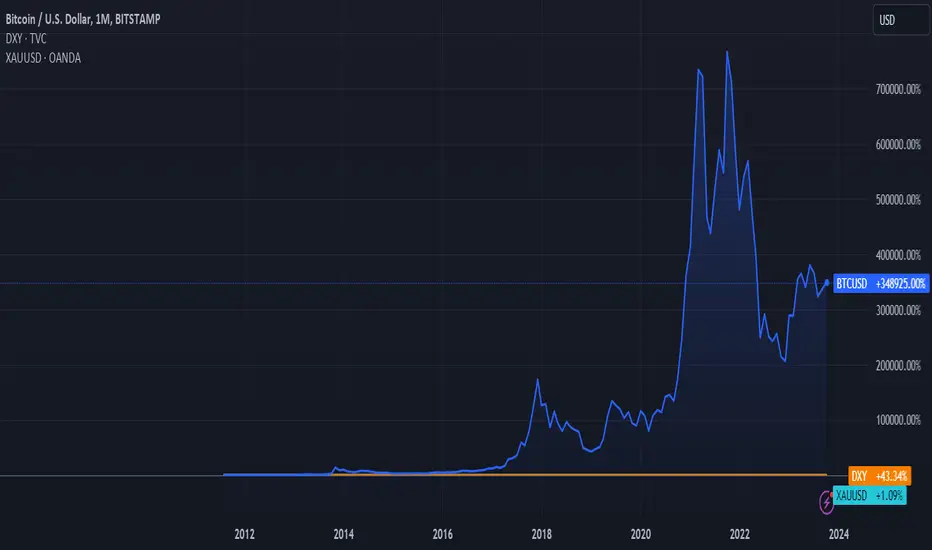This screenshot has width=932, height=550.
Task: Click the XAUUSD +1.09% label
Action: click(x=870, y=495)
